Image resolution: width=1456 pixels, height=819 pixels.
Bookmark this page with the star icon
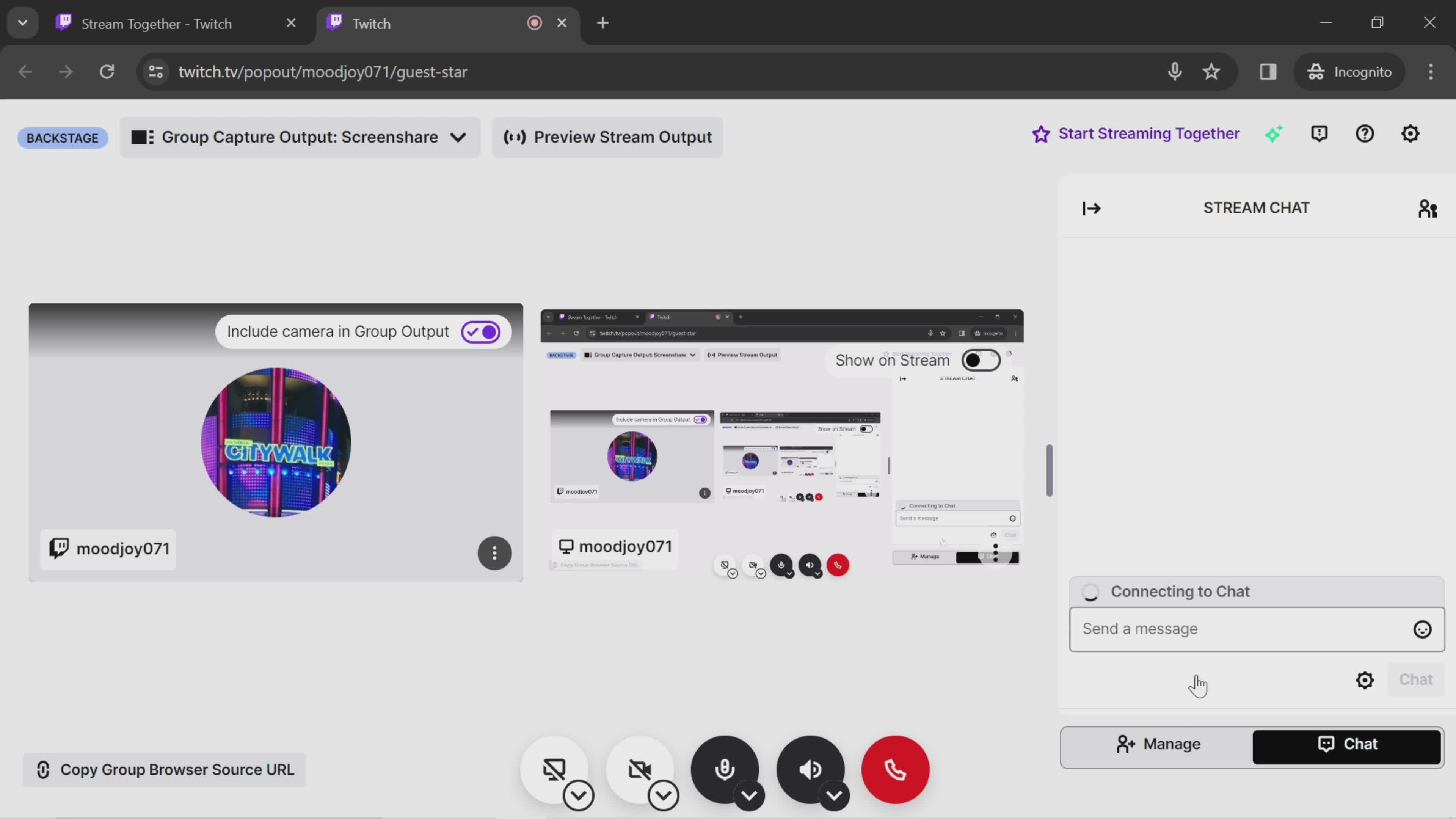coord(1211,72)
